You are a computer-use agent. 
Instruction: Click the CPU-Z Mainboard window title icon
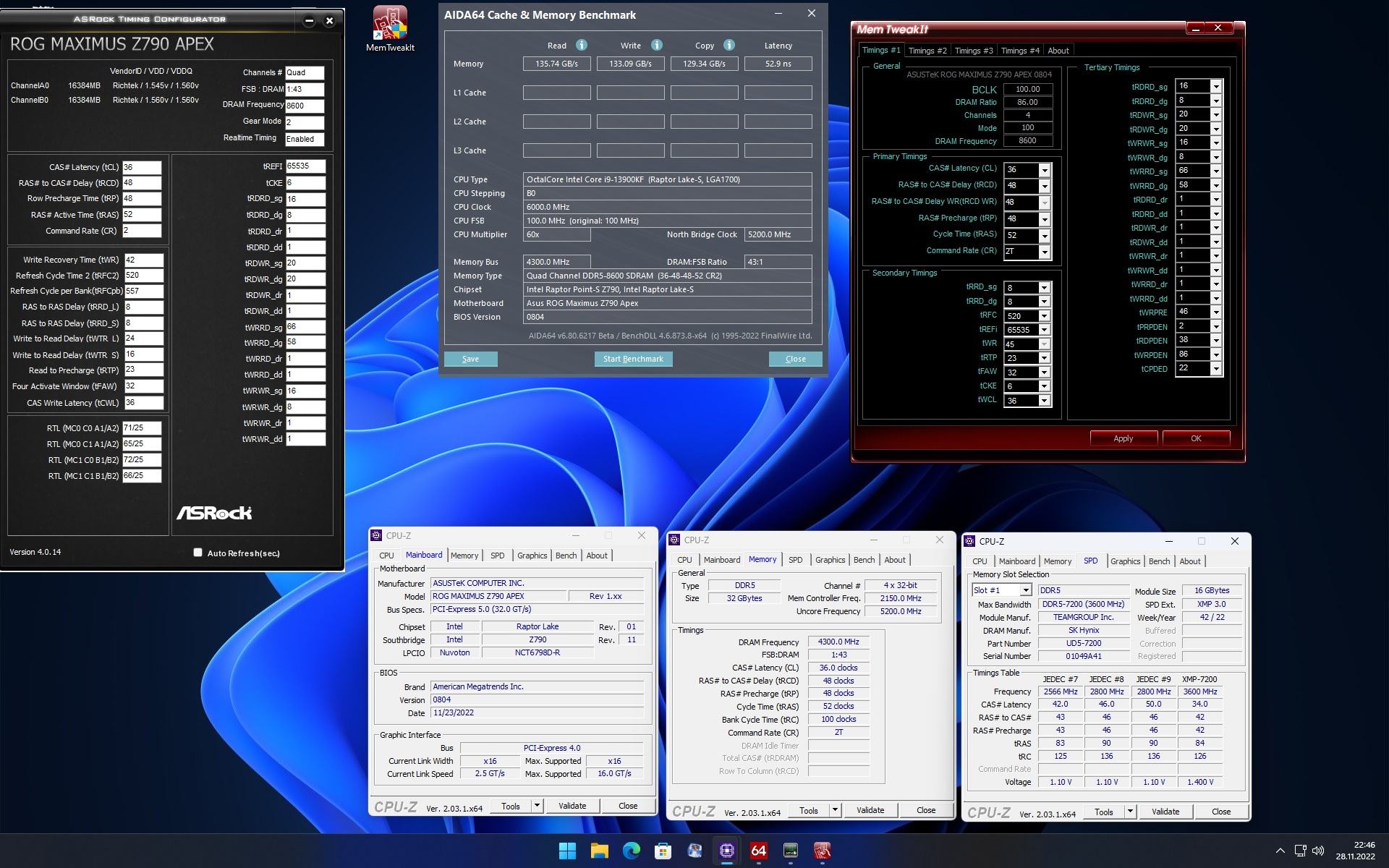tap(376, 536)
